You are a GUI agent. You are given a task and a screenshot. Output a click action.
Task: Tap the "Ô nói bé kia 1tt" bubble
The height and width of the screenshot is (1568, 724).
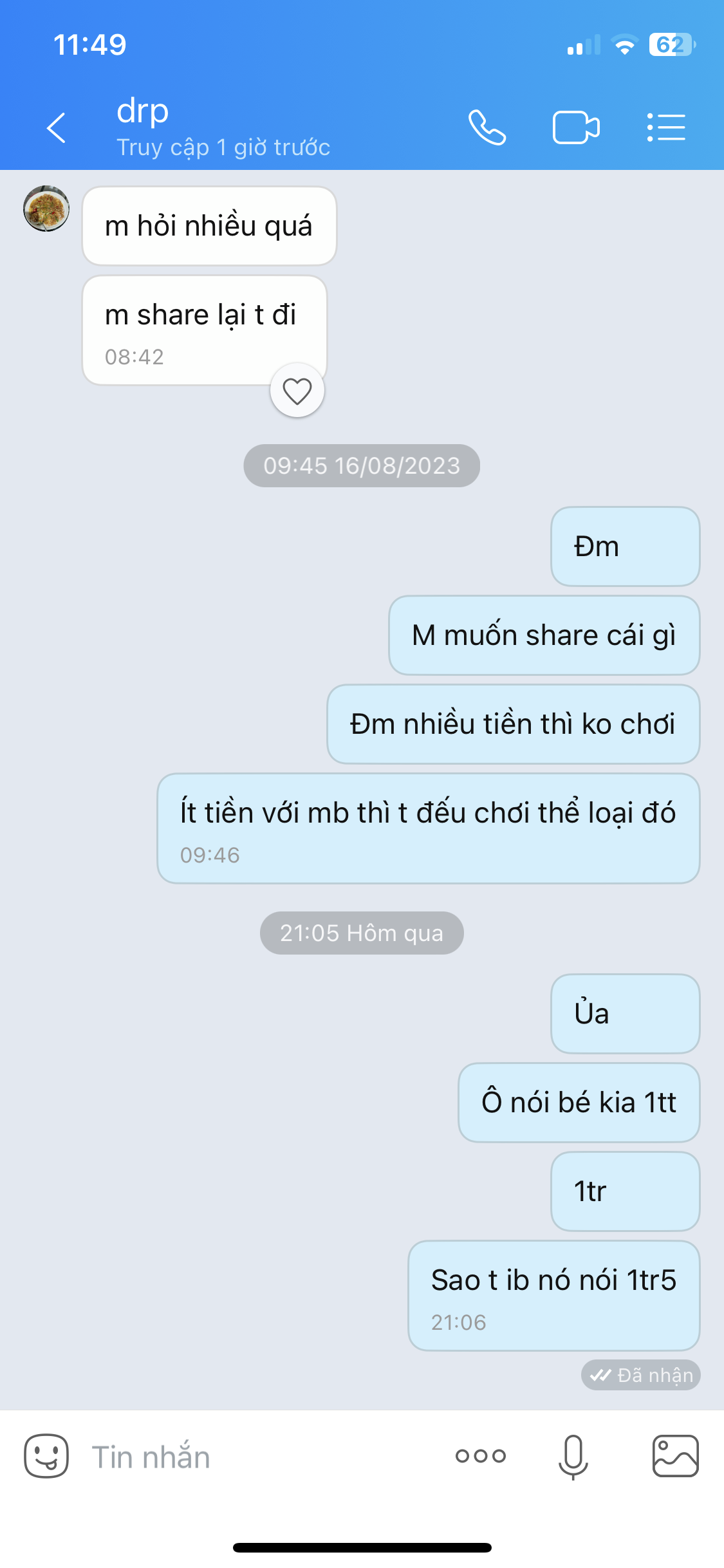coord(579,1103)
